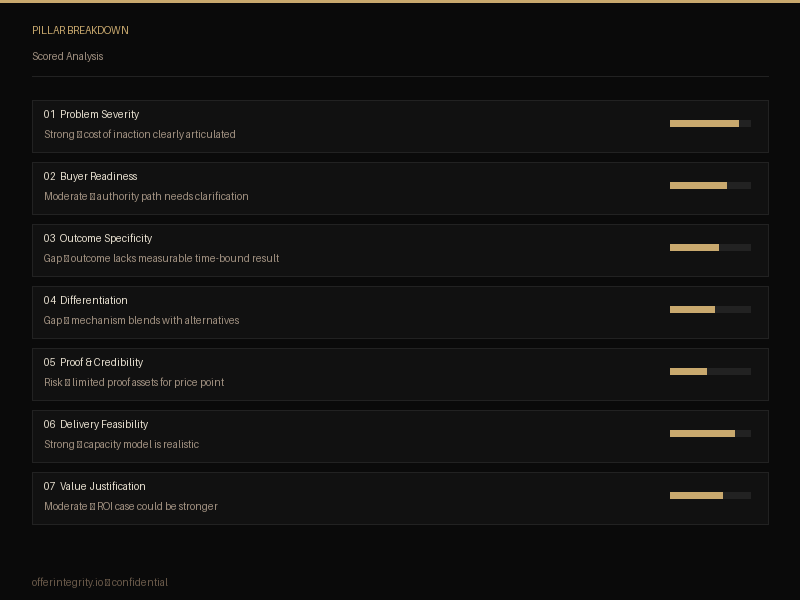Select the 02 Buyer Readiness title
The image size is (800, 600).
pos(90,177)
